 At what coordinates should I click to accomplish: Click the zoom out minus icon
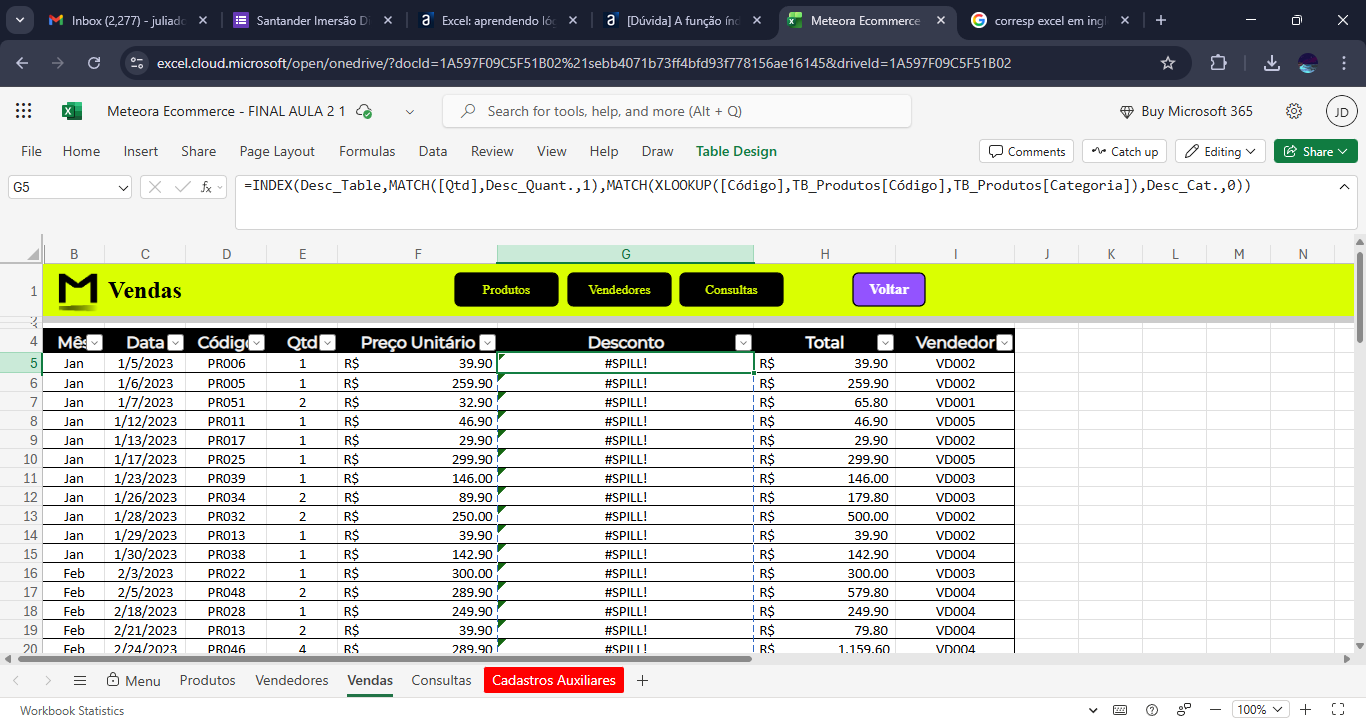tap(1217, 710)
